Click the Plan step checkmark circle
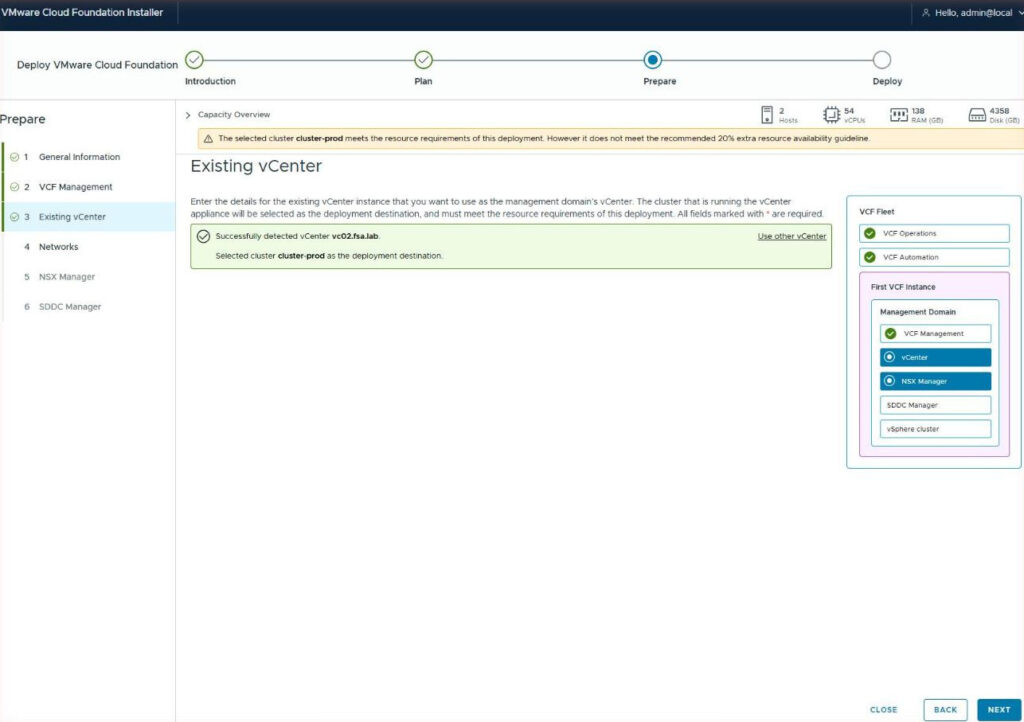Screen dimensions: 1024x722 point(423,60)
